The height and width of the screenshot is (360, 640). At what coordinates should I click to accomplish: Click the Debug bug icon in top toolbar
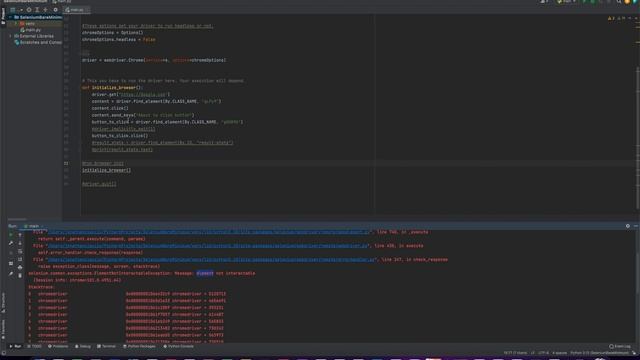(593, 2)
